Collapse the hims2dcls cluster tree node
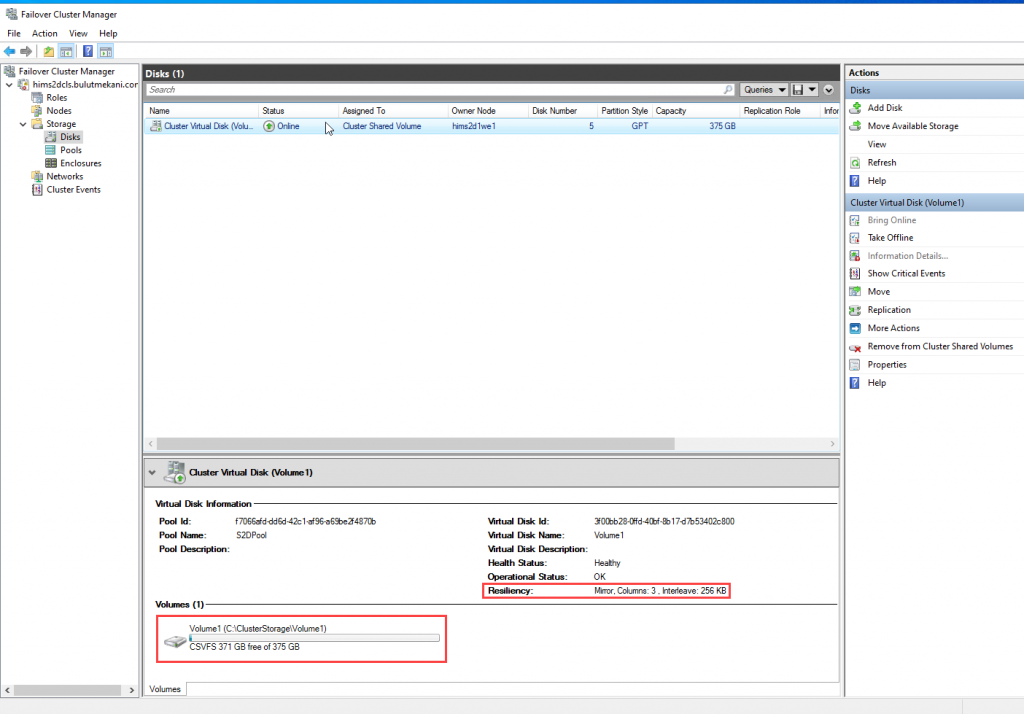Image resolution: width=1024 pixels, height=714 pixels. coord(9,85)
